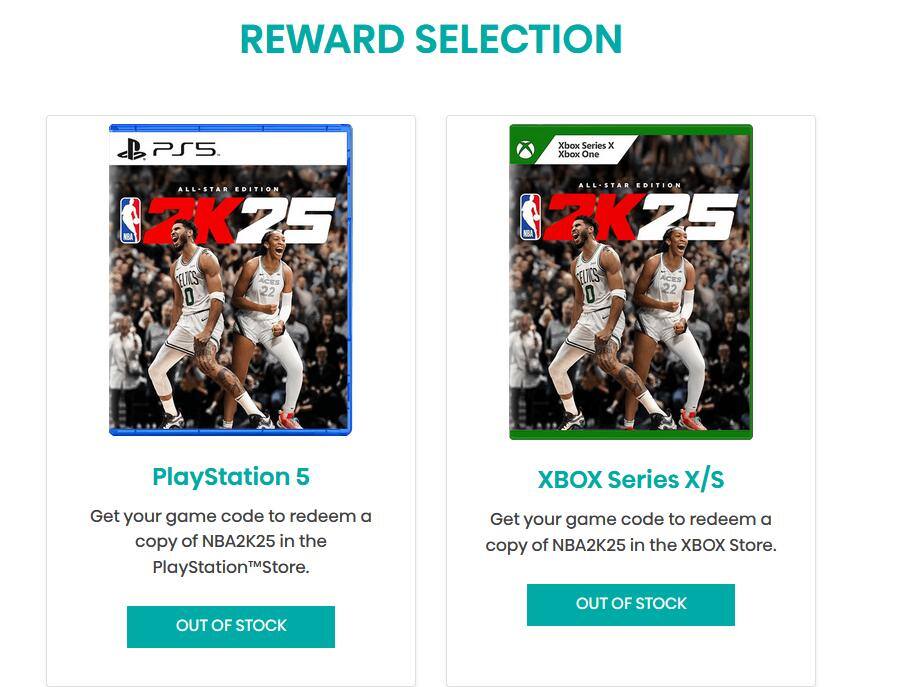Click the XBOX Store redeem description text
The image size is (905, 687).
point(631,532)
